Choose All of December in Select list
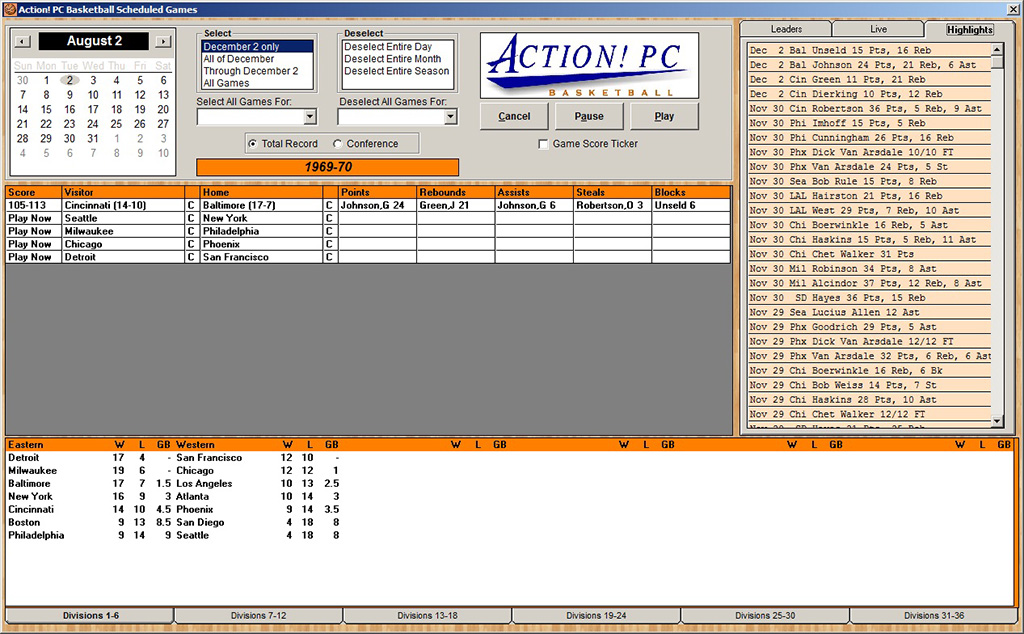This screenshot has height=634, width=1024. (238, 59)
